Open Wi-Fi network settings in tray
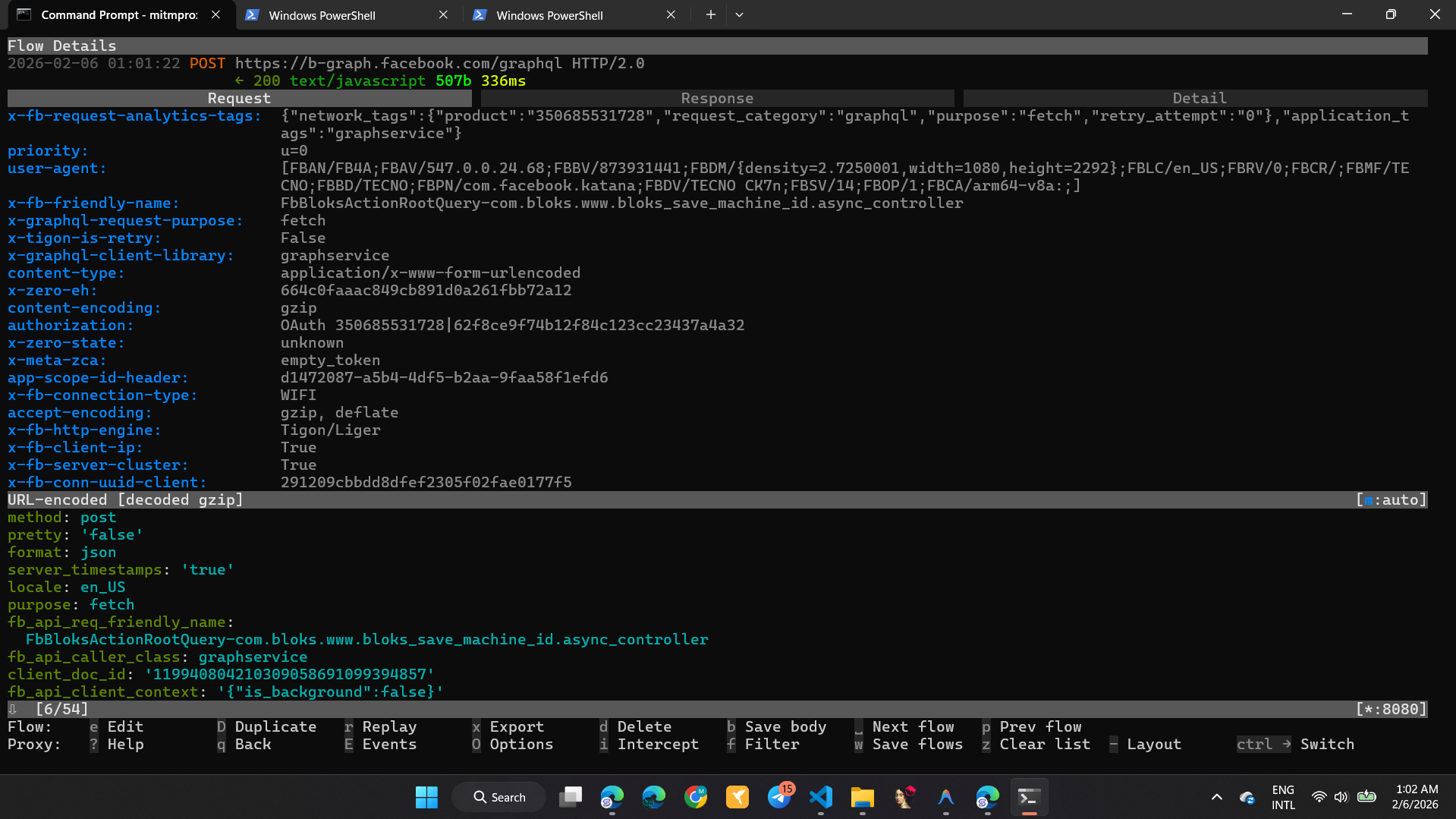Viewport: 1456px width, 819px height. tap(1319, 797)
